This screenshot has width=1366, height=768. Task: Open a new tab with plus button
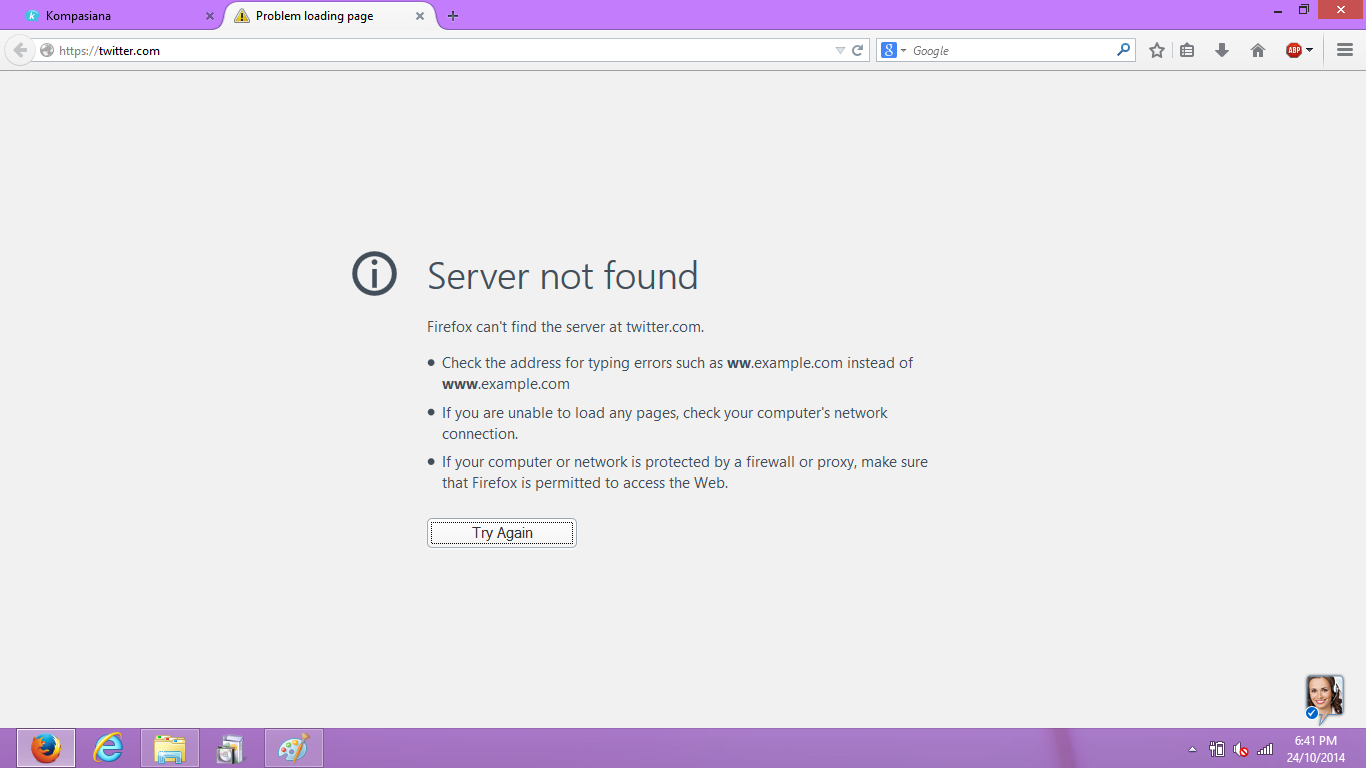tap(453, 16)
